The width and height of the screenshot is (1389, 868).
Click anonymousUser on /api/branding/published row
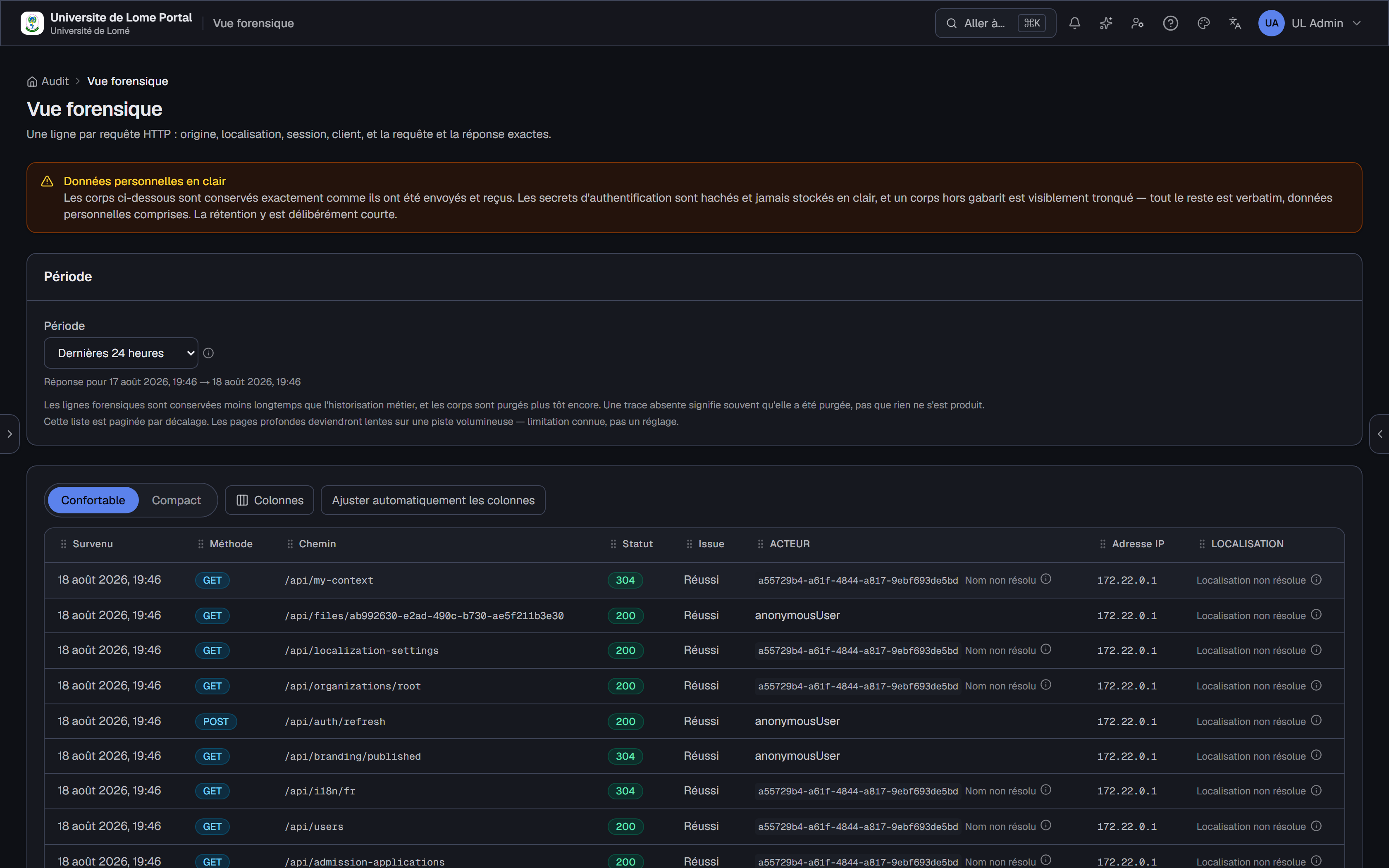pos(797,756)
